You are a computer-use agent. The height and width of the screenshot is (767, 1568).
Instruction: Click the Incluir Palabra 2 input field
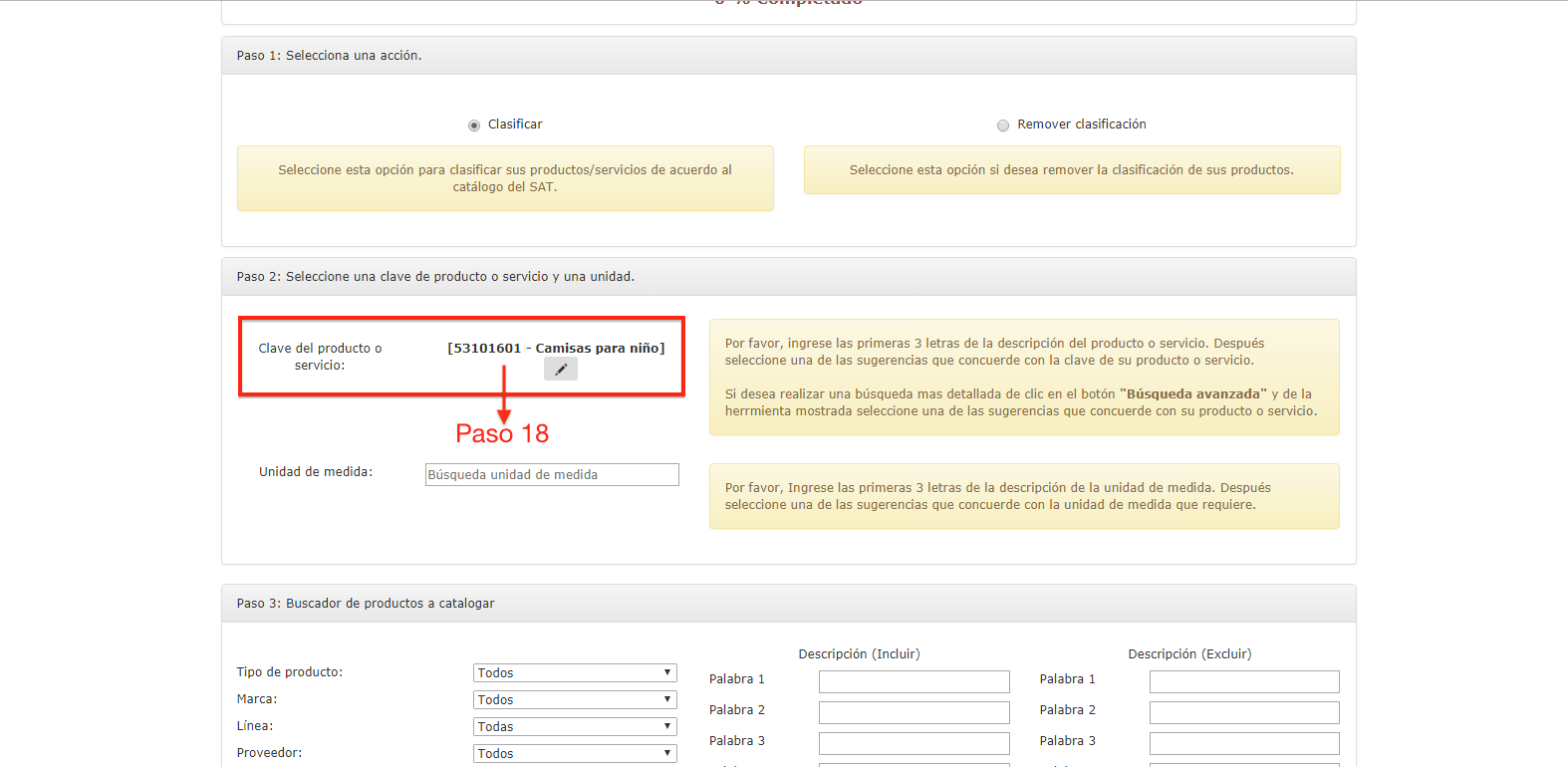point(914,712)
